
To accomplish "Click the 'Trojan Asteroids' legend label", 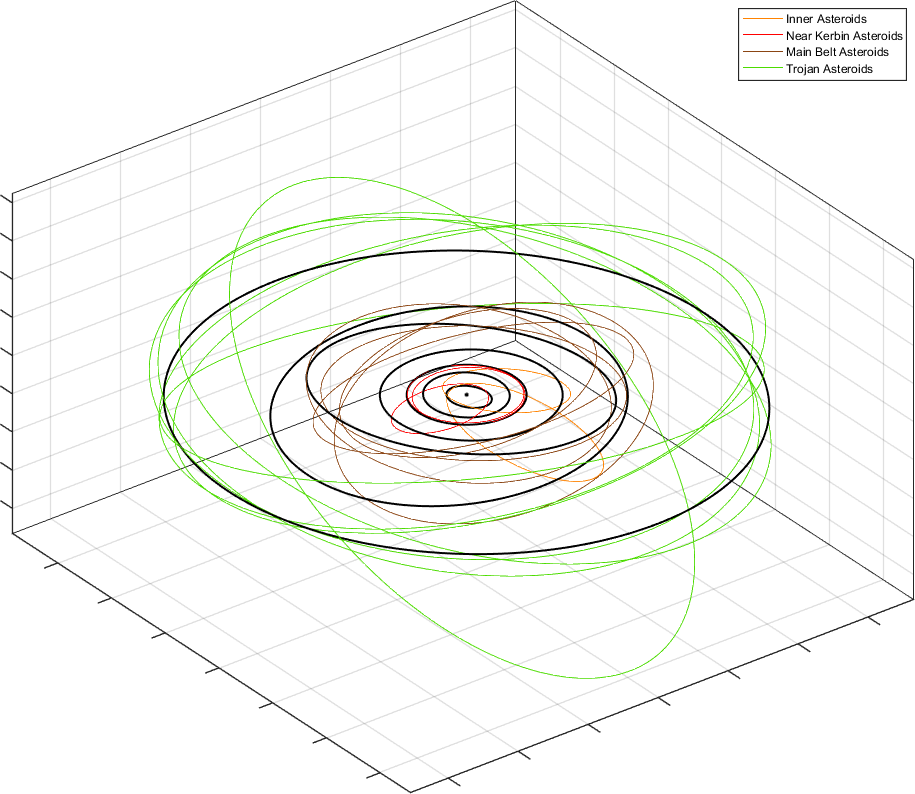I will coord(829,69).
